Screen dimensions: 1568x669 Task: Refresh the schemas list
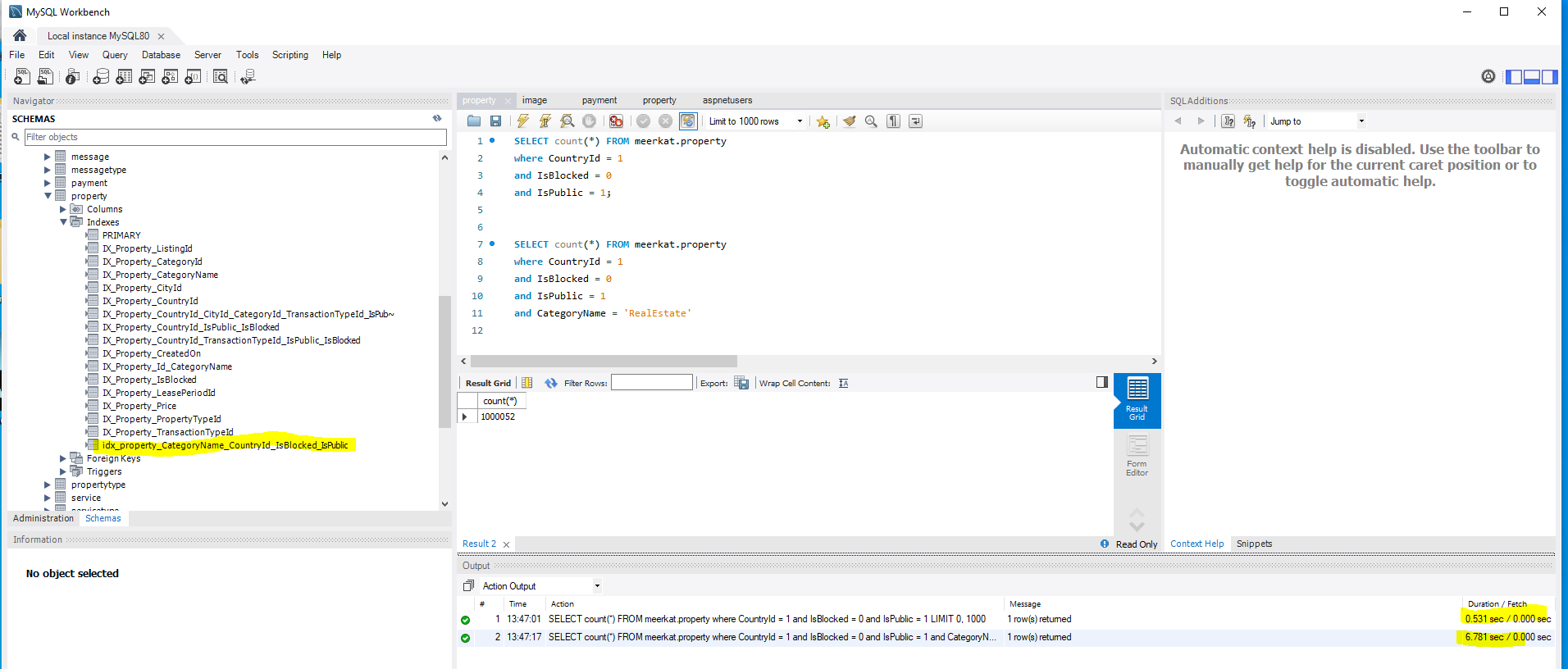(x=437, y=119)
